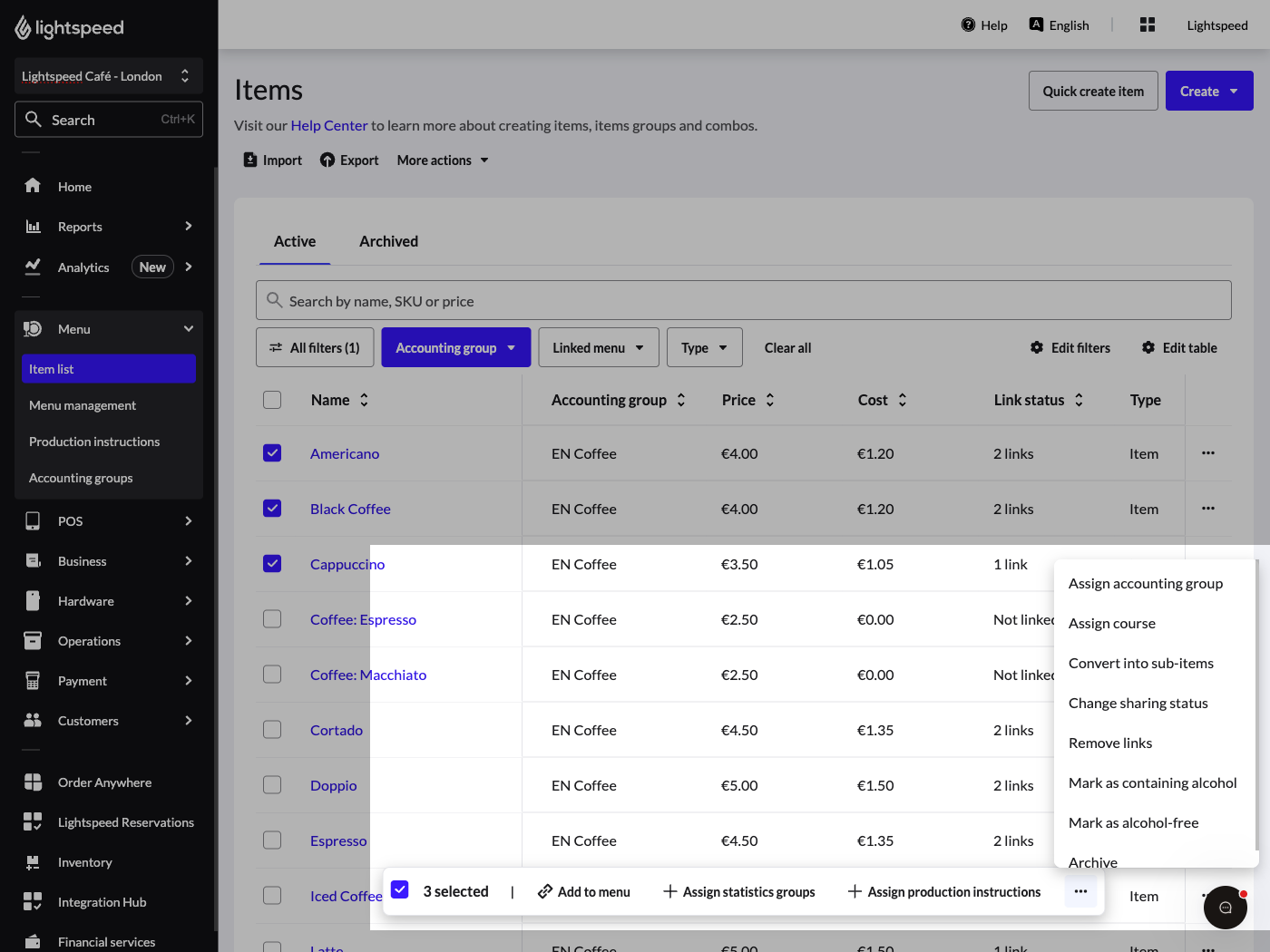Screen dimensions: 1270x952
Task: Open the Search bar in sidebar
Action: click(108, 119)
